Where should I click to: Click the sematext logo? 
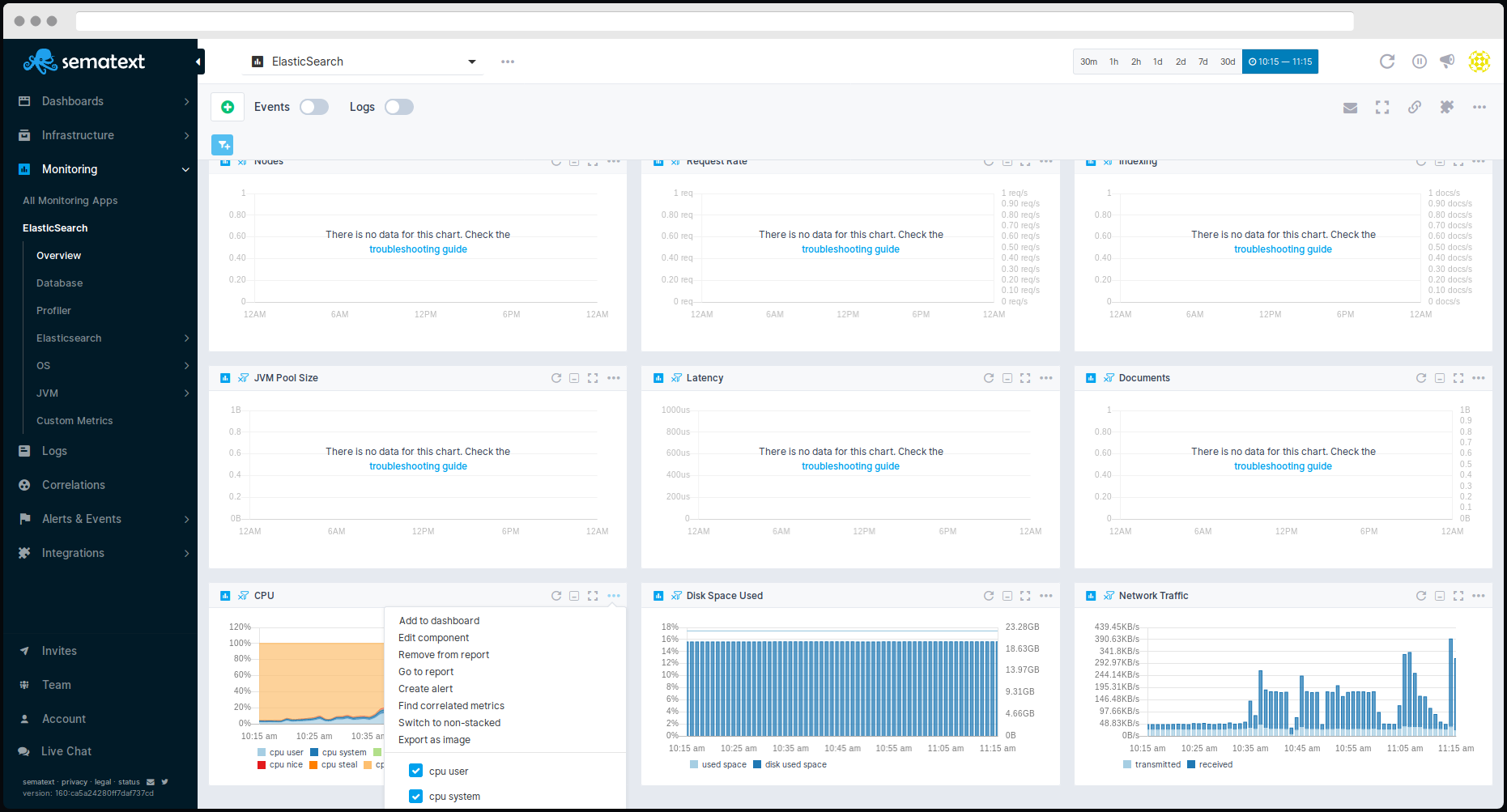pos(84,62)
